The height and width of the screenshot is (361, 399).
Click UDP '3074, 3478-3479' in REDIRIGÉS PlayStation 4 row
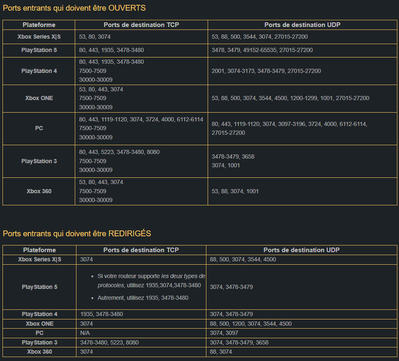point(231,314)
